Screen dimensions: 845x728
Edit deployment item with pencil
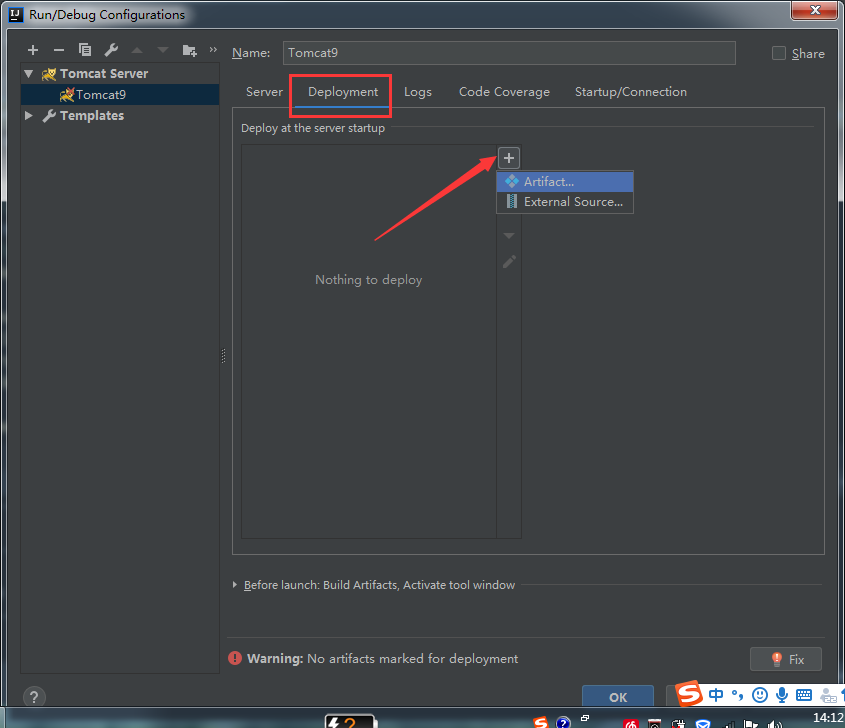(x=509, y=262)
